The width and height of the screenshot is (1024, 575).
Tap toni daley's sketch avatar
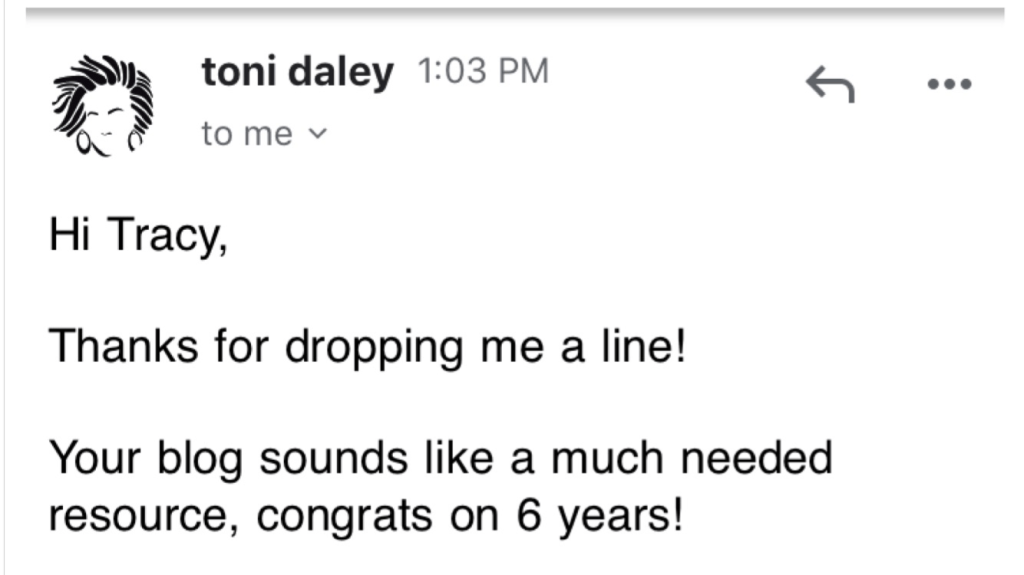(x=103, y=104)
